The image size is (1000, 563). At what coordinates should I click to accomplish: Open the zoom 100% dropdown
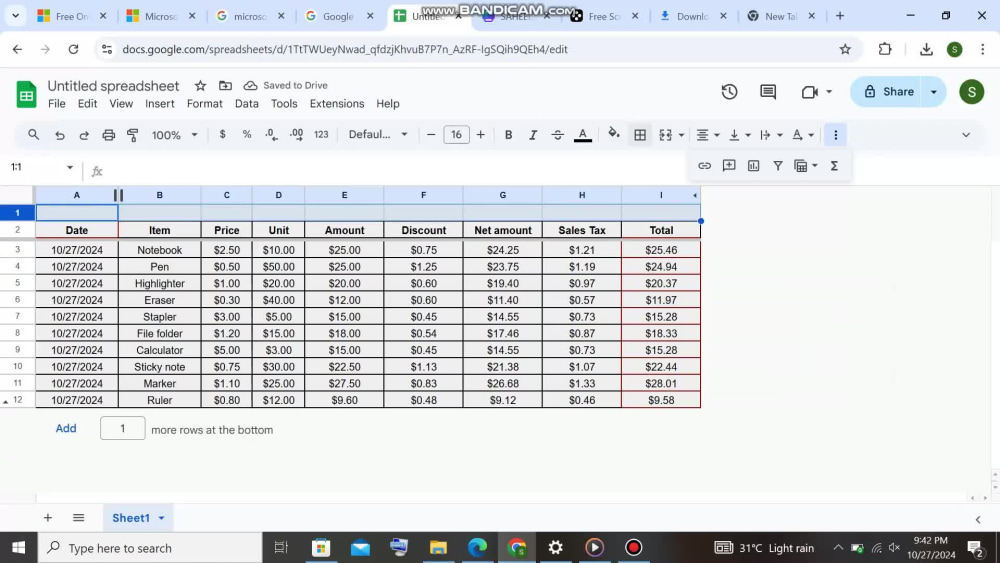tap(174, 135)
